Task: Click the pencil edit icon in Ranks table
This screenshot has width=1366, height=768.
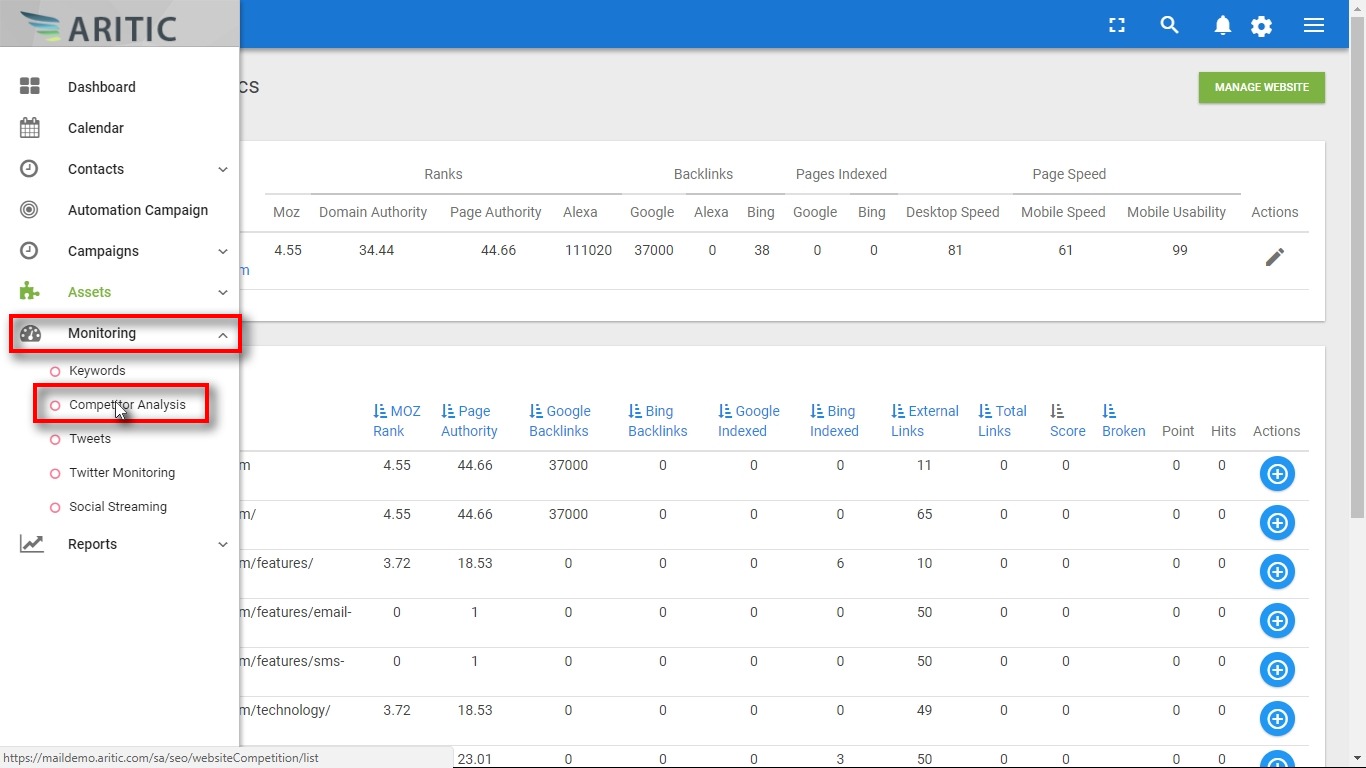Action: (1274, 257)
